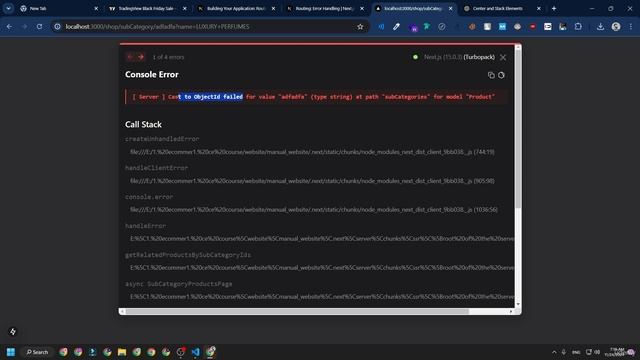Click the site information icon in address bar

click(x=58, y=27)
